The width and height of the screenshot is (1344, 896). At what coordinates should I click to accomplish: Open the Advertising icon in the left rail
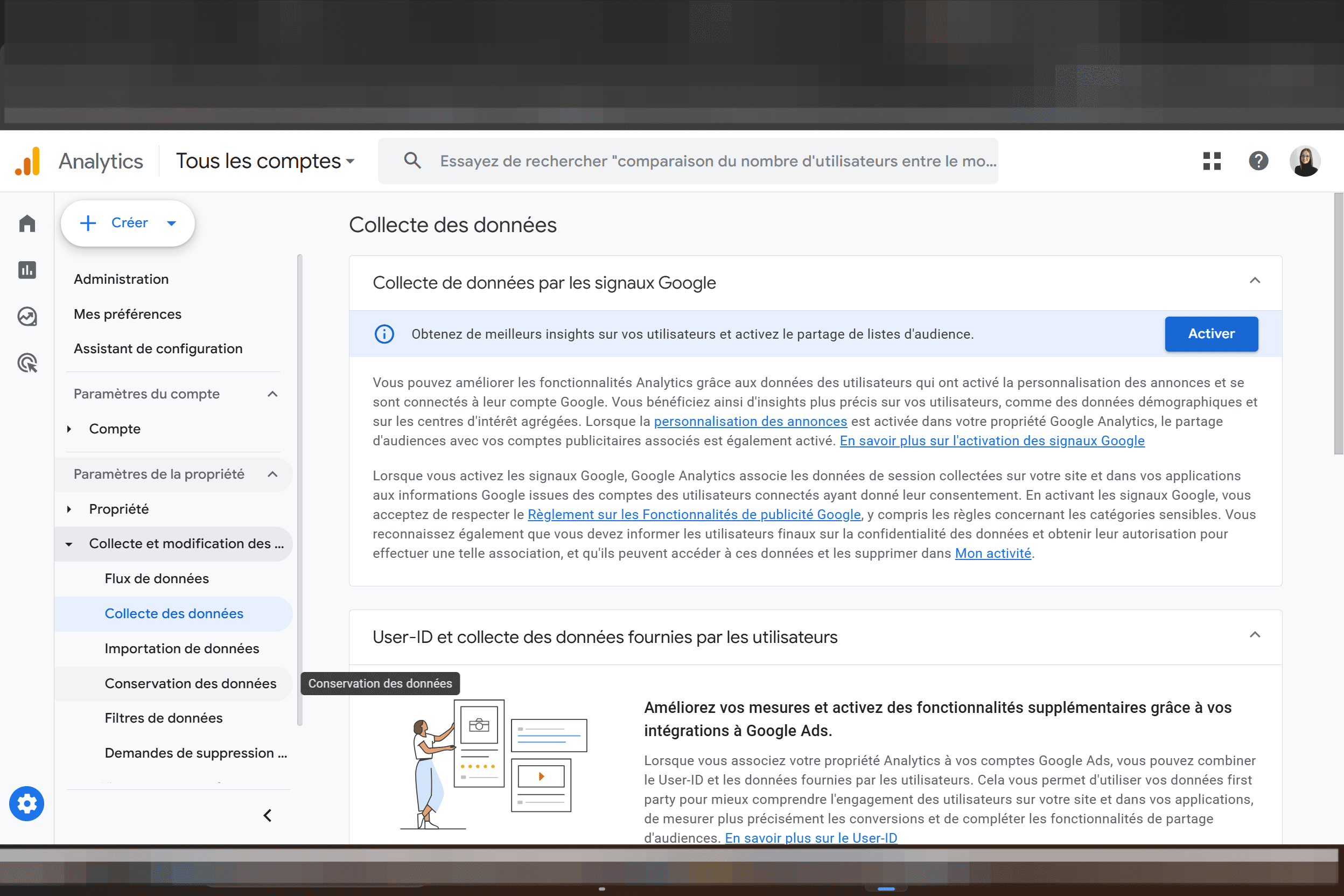(27, 363)
